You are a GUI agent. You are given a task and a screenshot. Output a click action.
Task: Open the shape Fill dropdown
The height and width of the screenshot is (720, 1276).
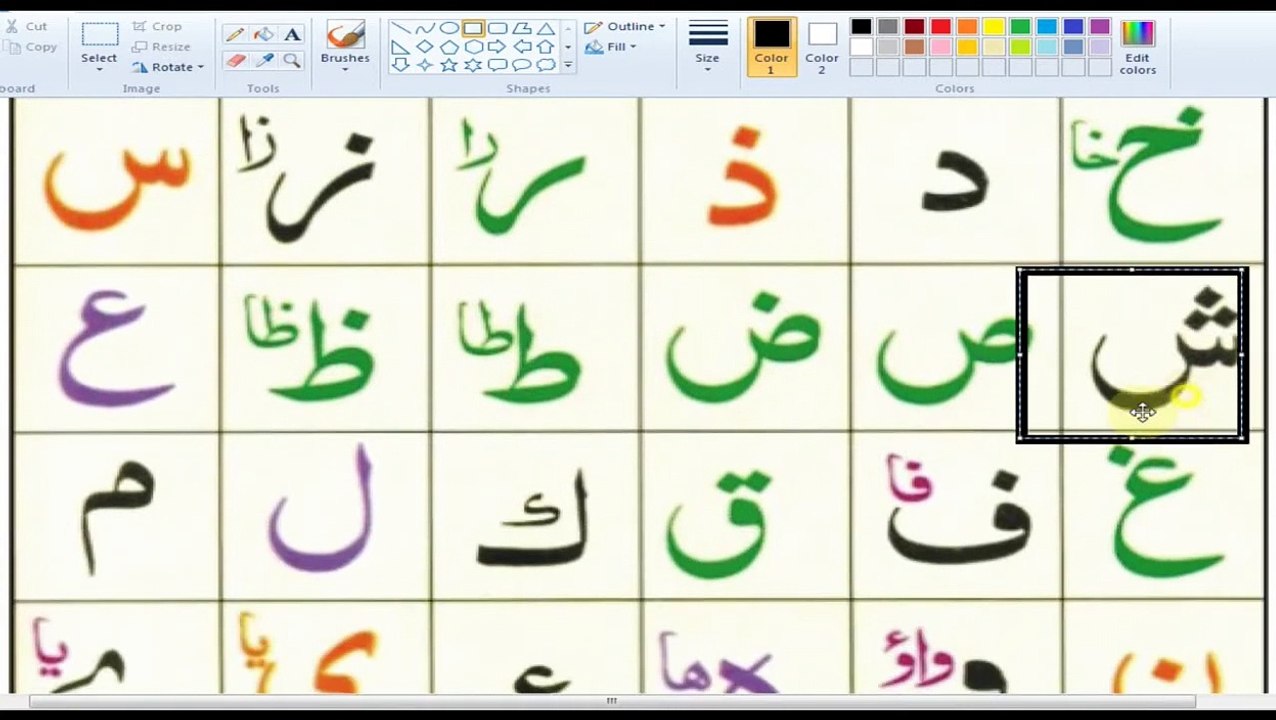610,47
